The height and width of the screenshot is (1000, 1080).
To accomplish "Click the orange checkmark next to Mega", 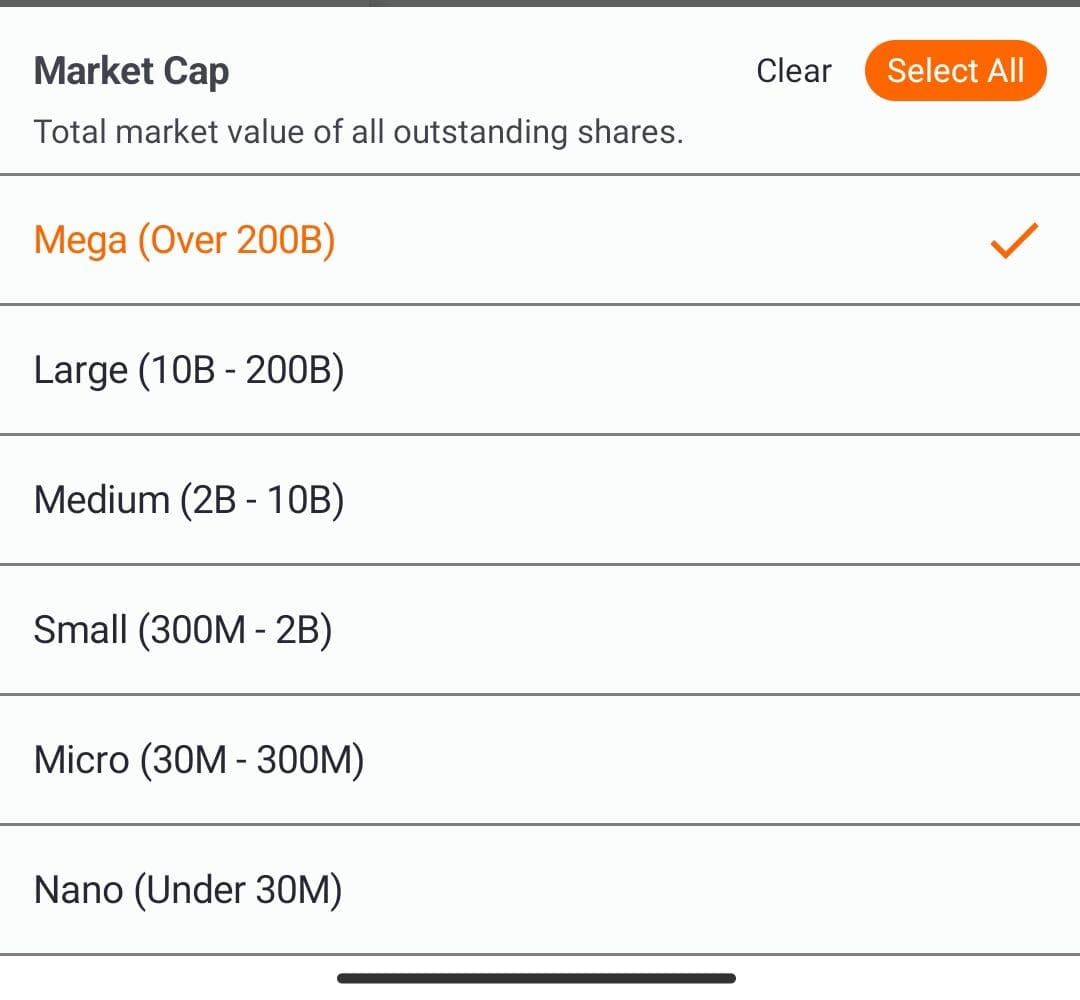I will (x=1013, y=239).
